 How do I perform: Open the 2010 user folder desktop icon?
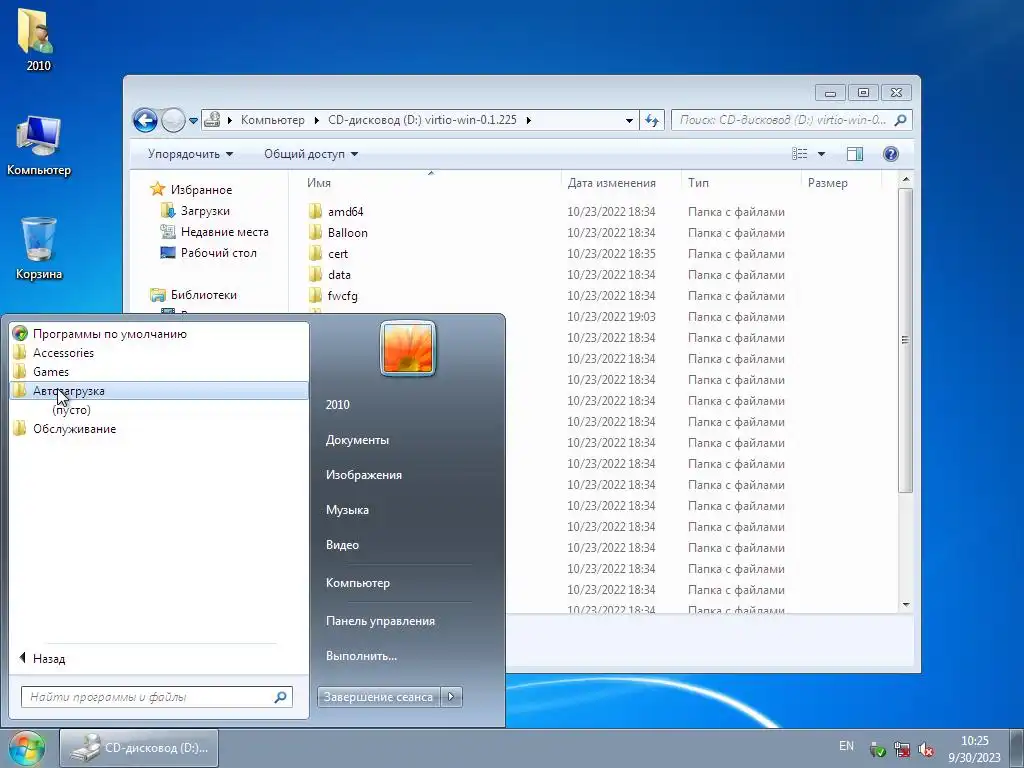point(38,40)
